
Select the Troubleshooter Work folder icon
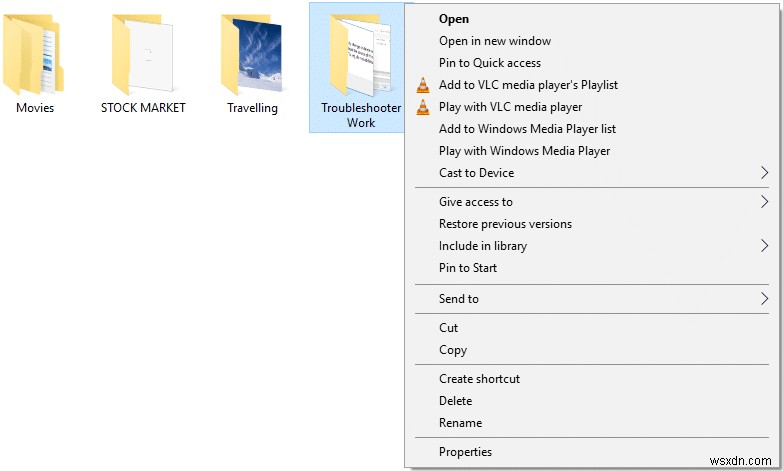coord(361,54)
